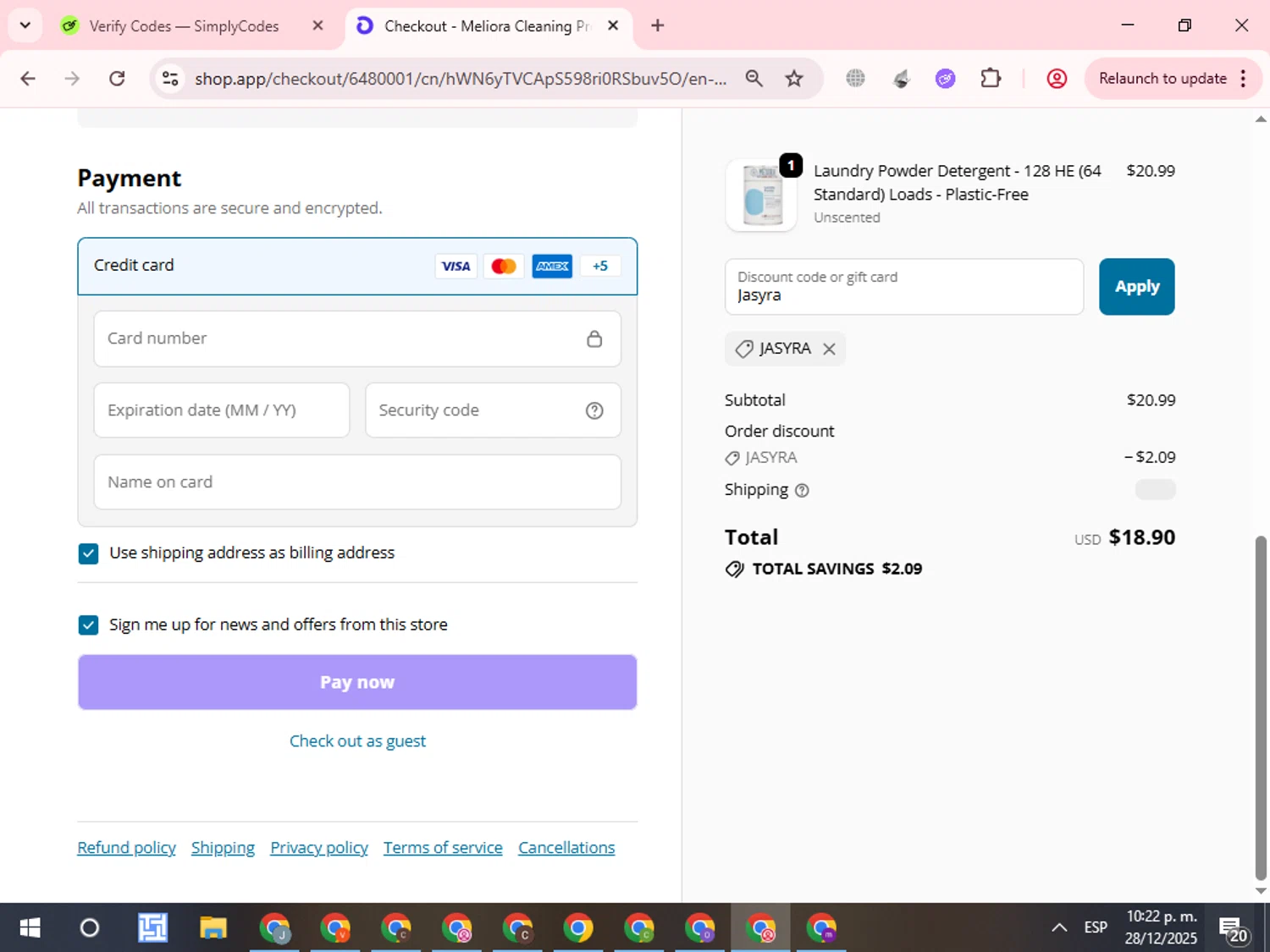The width and height of the screenshot is (1270, 952).
Task: Click the page vertical scrollbar
Action: pos(1261,707)
